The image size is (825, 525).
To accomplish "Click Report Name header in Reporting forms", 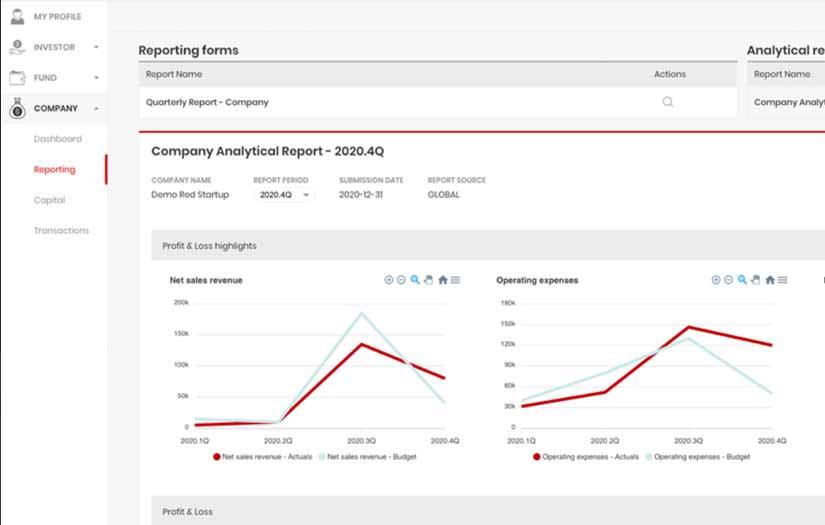I will tap(174, 74).
